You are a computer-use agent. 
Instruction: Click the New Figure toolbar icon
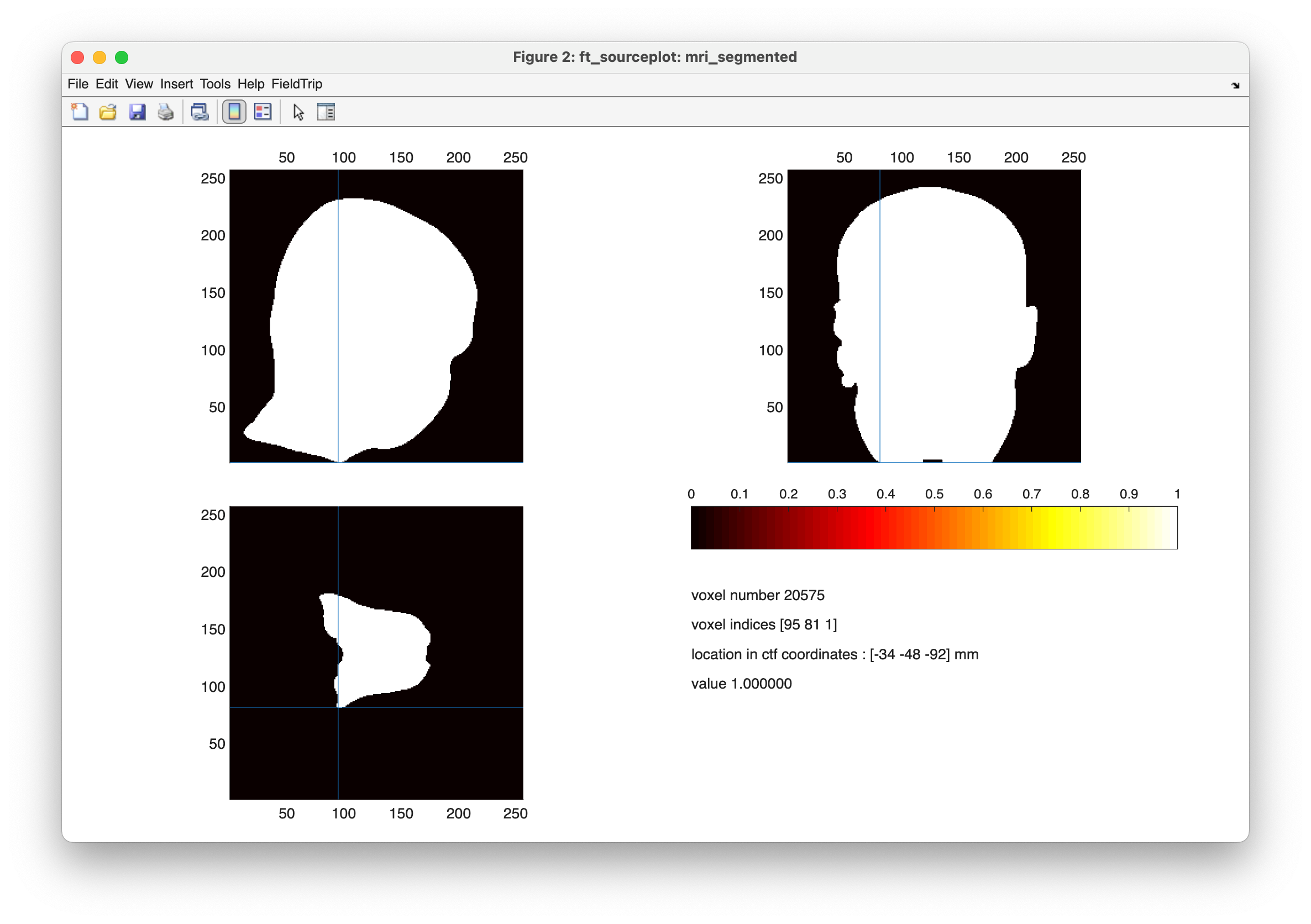point(80,112)
